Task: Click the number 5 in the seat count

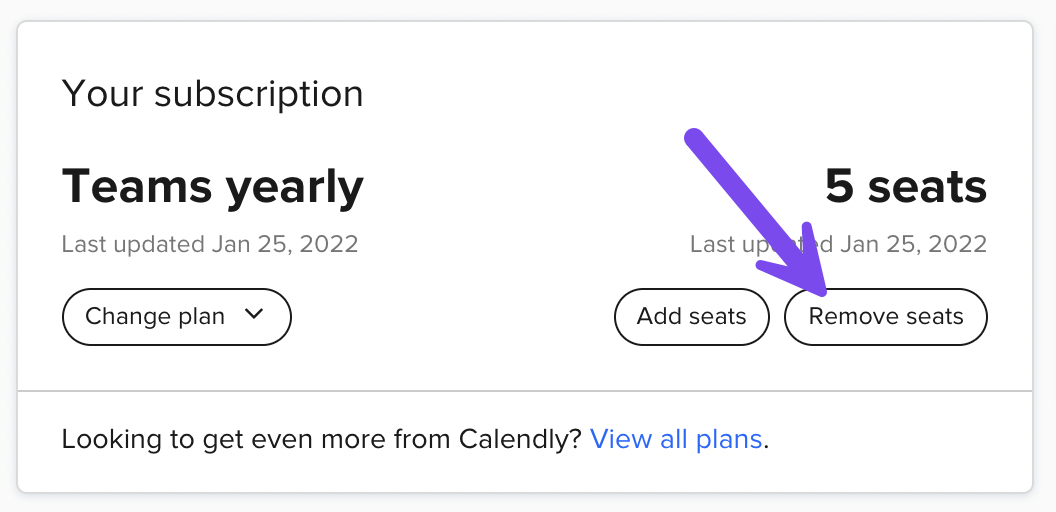Action: [841, 187]
